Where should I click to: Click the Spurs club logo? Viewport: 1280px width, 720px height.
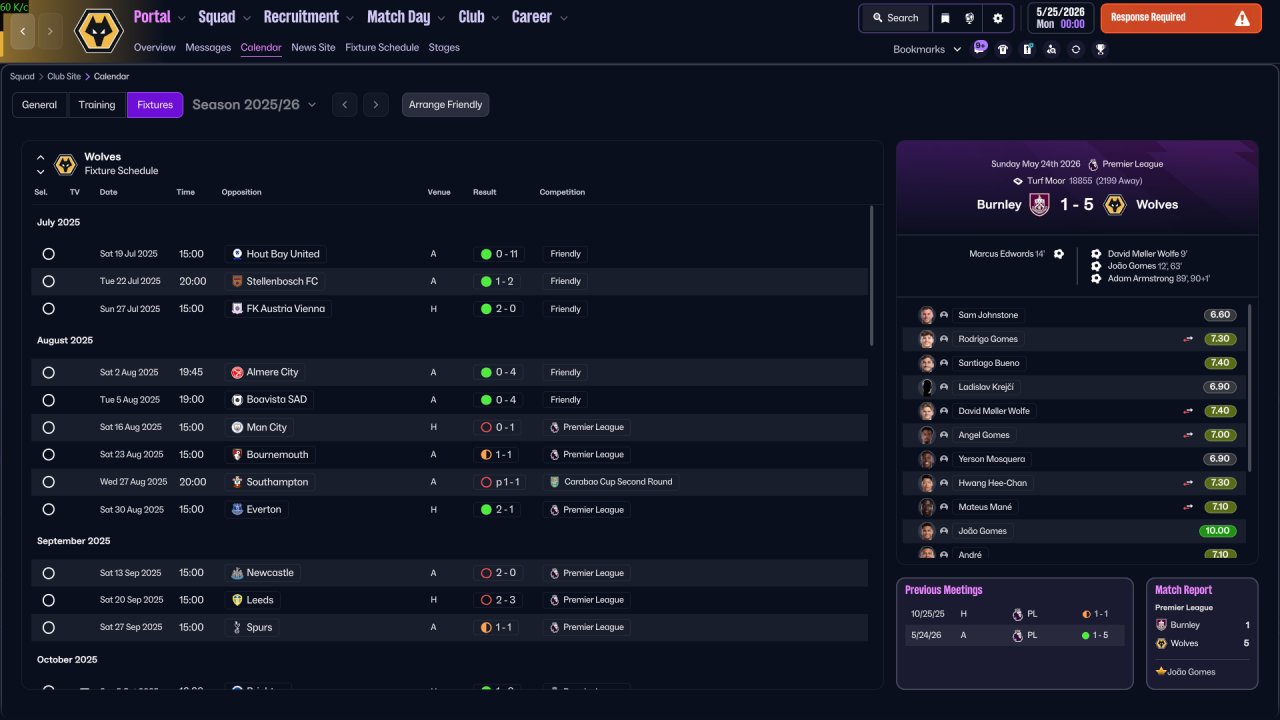click(237, 628)
